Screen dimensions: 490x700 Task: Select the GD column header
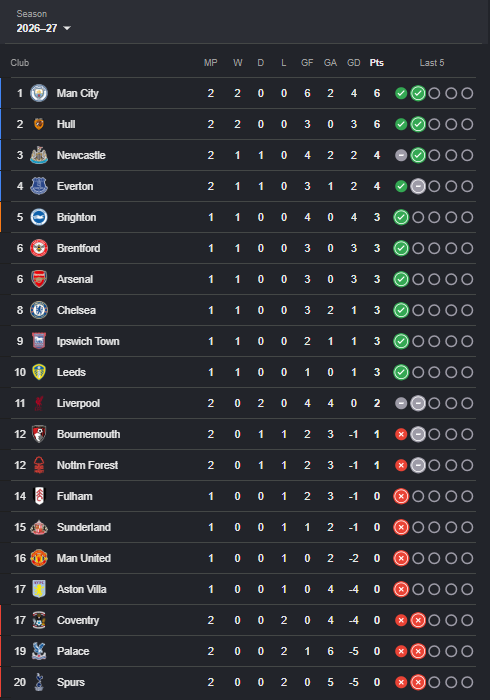(x=353, y=63)
